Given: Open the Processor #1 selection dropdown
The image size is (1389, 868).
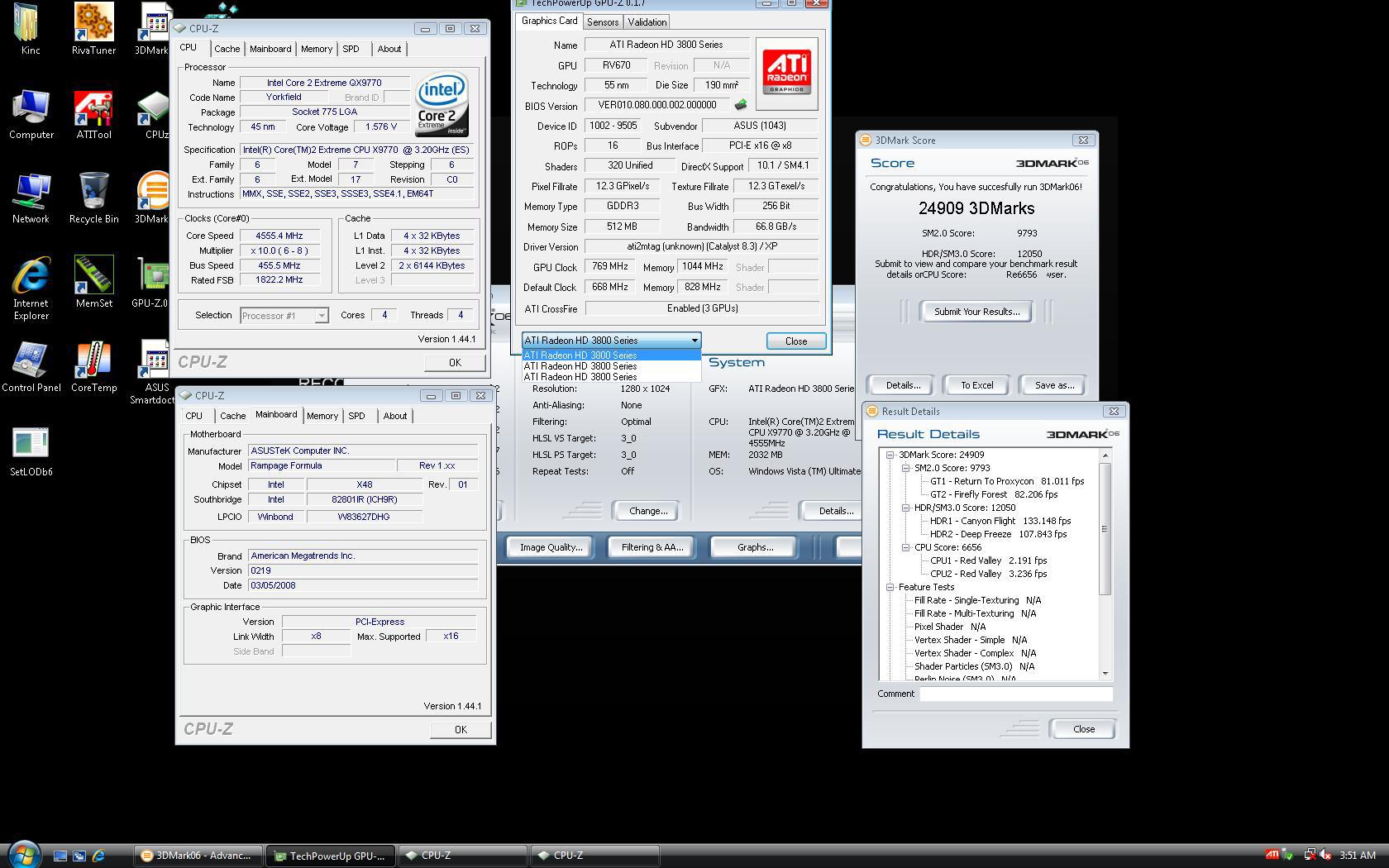Looking at the screenshot, I should point(284,316).
